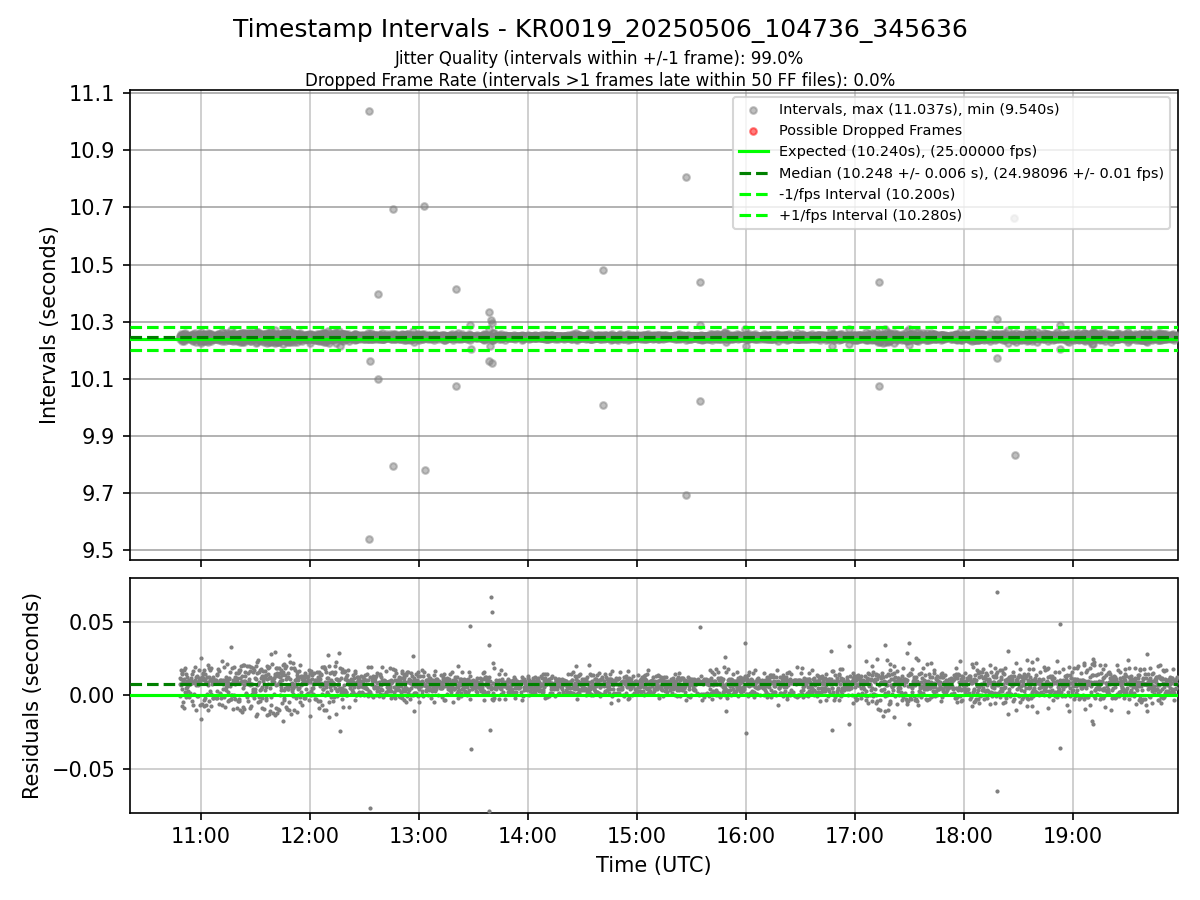Click the "Time (UTC)" x-axis label
The width and height of the screenshot is (1200, 900).
pyautogui.click(x=653, y=865)
